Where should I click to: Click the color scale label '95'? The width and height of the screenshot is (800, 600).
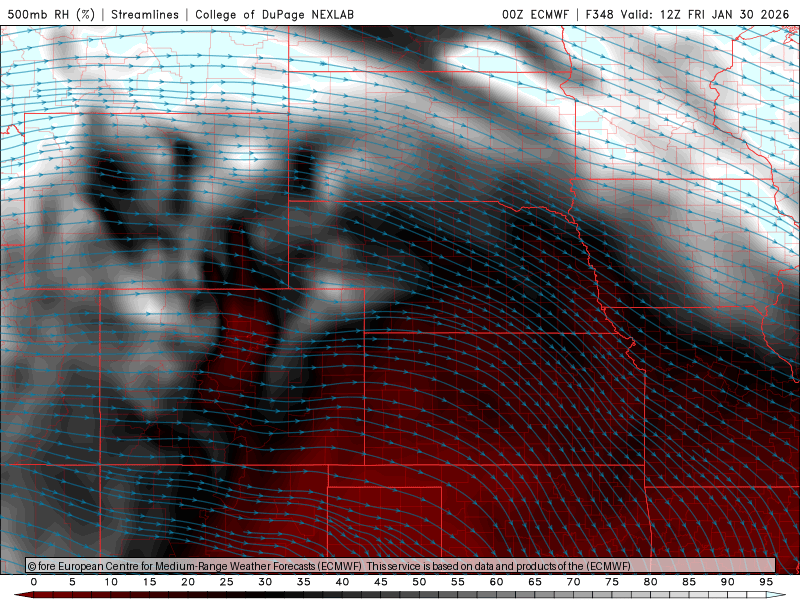click(x=766, y=582)
